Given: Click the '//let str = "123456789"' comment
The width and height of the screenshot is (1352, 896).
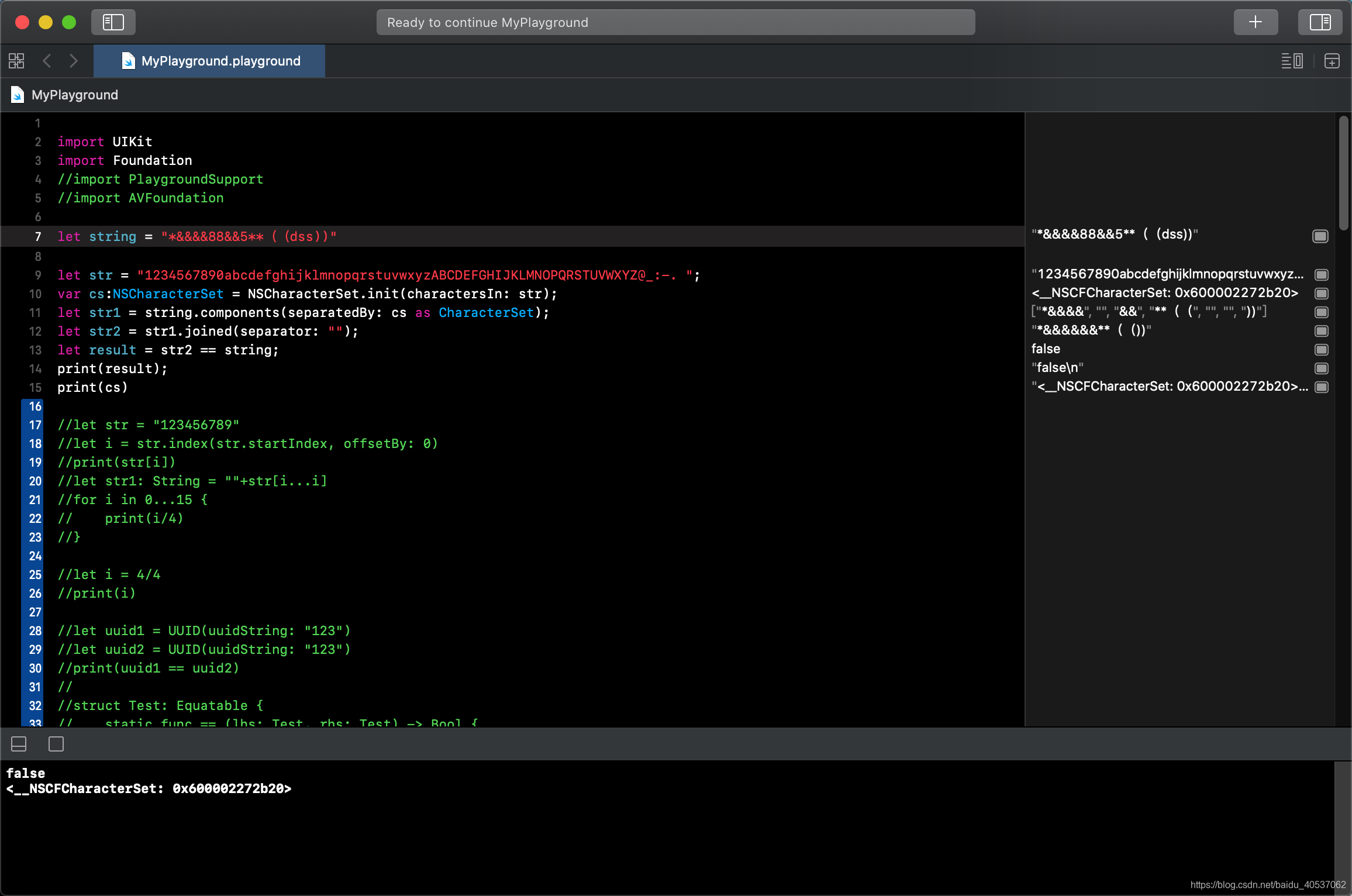Looking at the screenshot, I should click(149, 425).
